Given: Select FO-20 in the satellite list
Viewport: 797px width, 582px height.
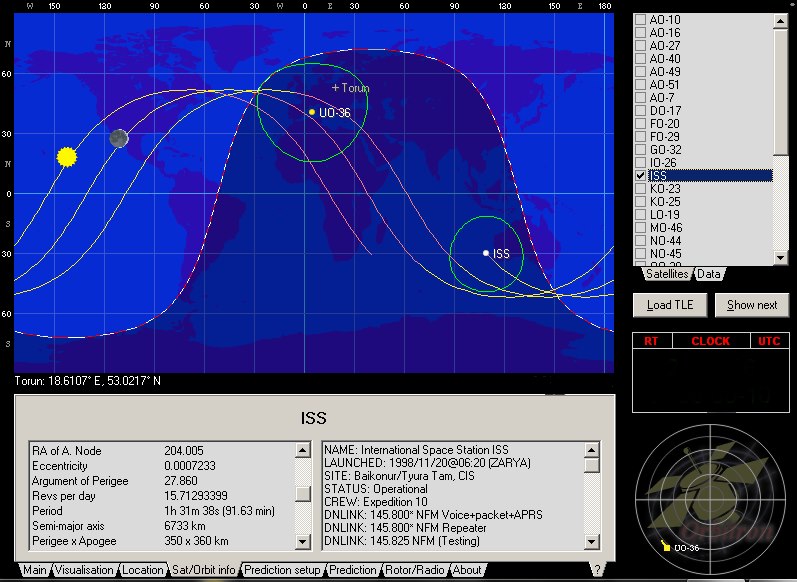Looking at the screenshot, I should pos(664,124).
